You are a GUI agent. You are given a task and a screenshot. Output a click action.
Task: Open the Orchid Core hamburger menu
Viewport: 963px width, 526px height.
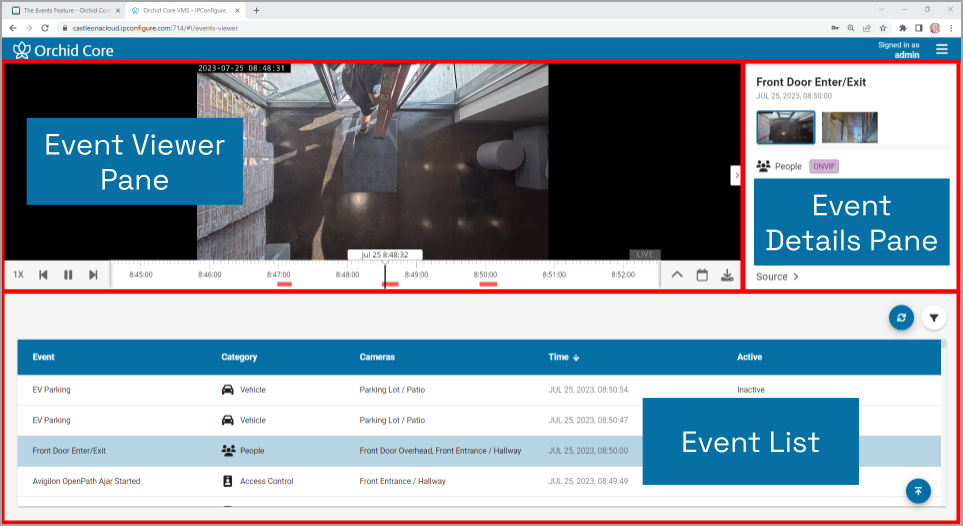[942, 49]
